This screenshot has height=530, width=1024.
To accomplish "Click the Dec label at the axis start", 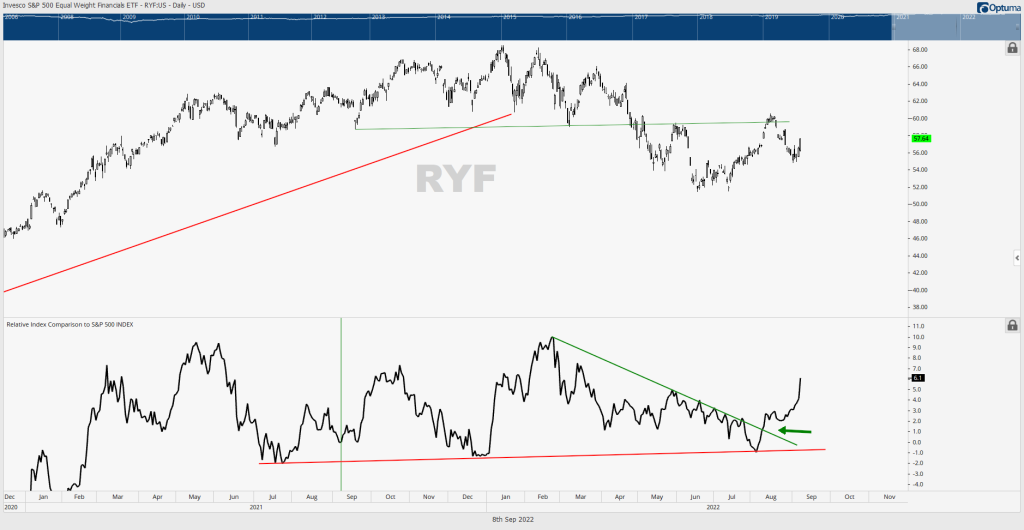I will 10,497.
